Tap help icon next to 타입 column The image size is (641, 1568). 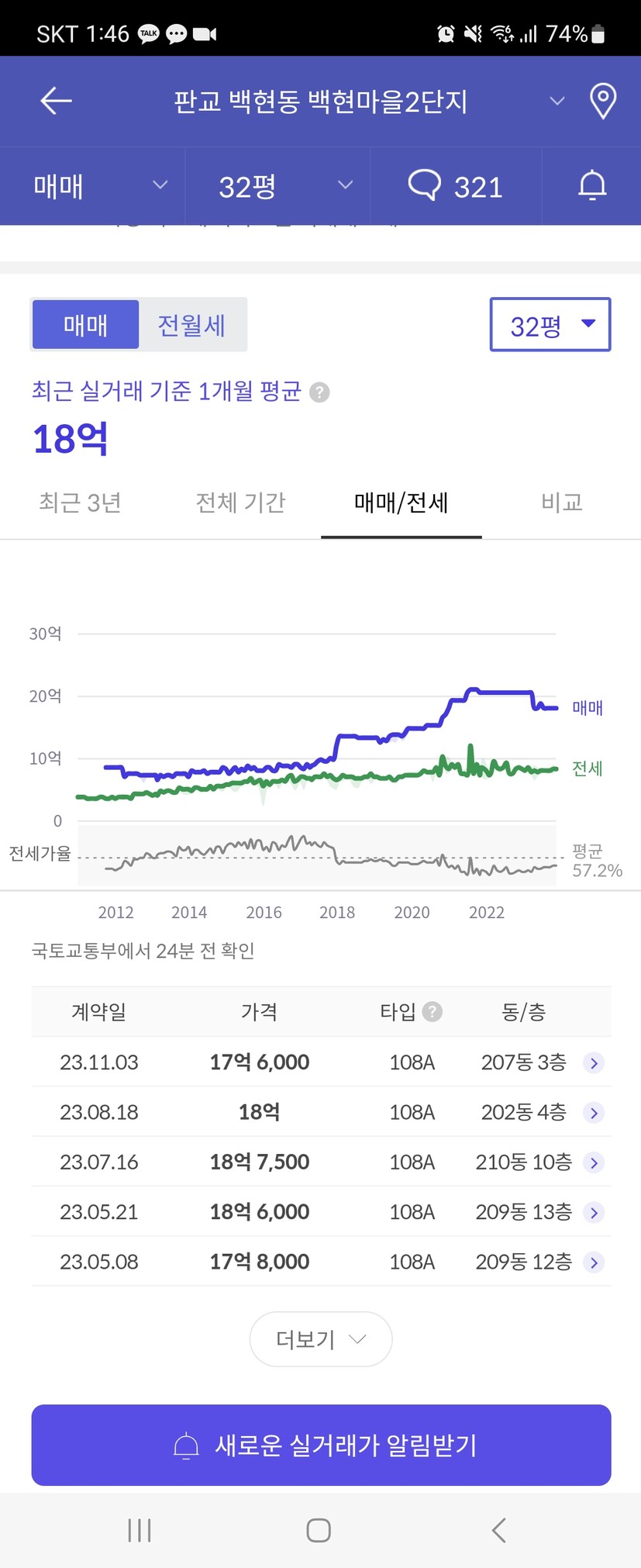(433, 1011)
